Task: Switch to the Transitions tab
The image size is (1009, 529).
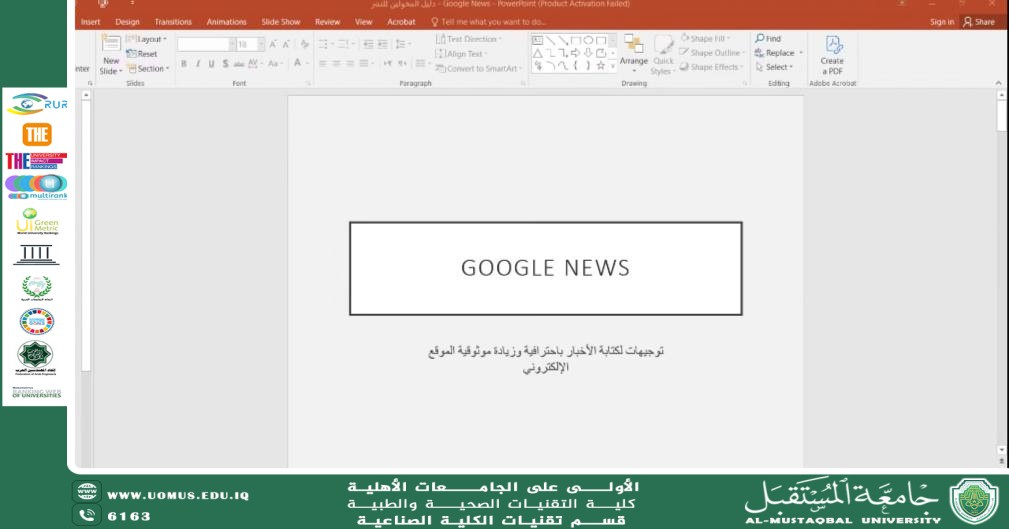Action: pyautogui.click(x=173, y=22)
